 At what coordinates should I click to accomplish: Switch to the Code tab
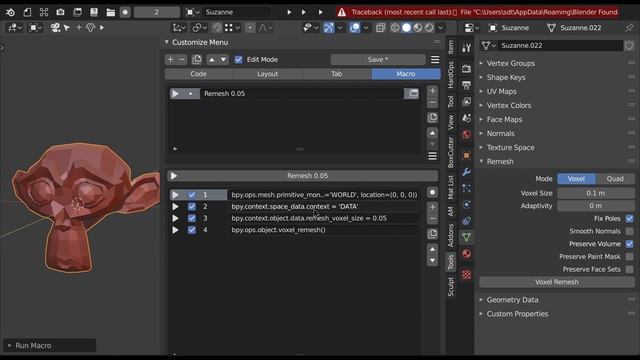(x=198, y=74)
